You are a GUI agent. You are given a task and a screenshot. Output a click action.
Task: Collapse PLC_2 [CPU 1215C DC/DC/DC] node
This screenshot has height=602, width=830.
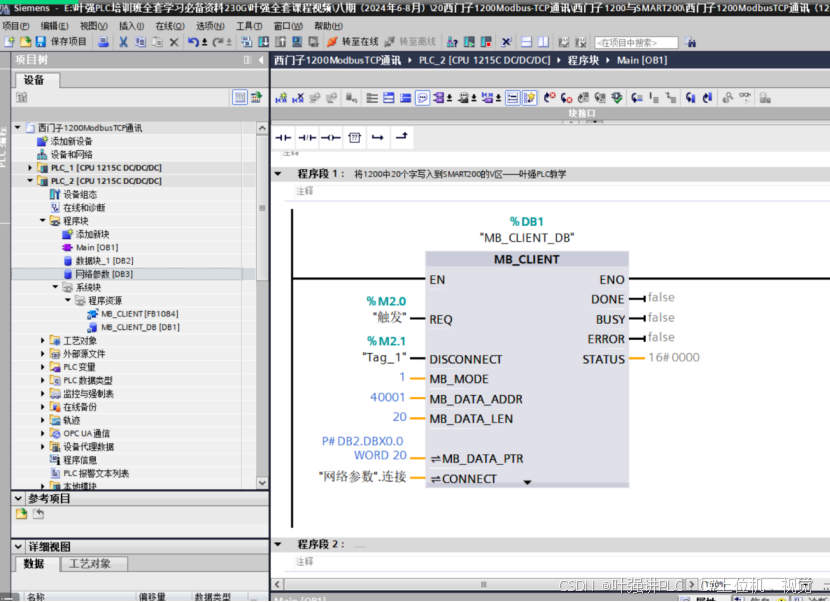click(x=30, y=181)
